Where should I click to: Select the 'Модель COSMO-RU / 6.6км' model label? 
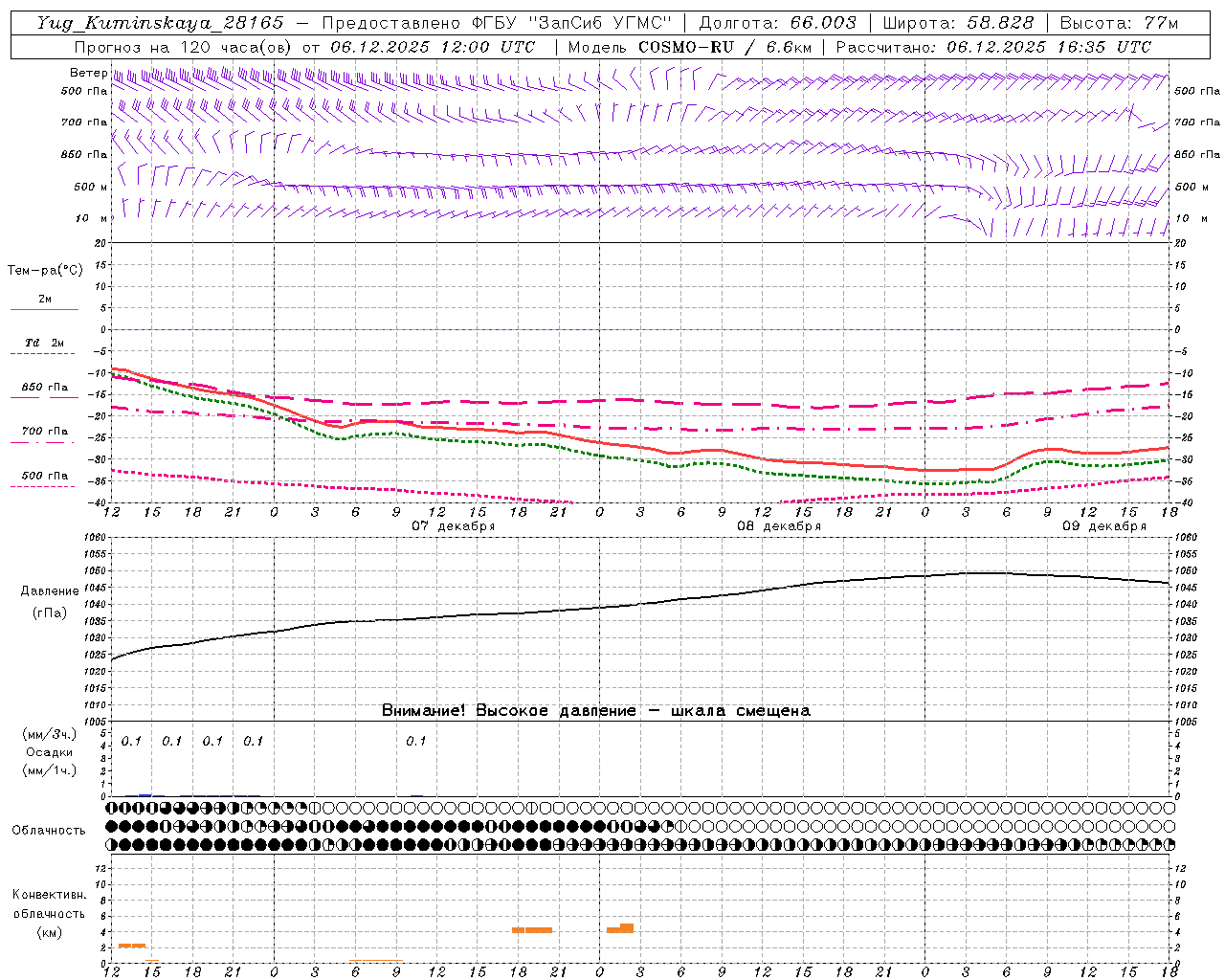(x=689, y=47)
